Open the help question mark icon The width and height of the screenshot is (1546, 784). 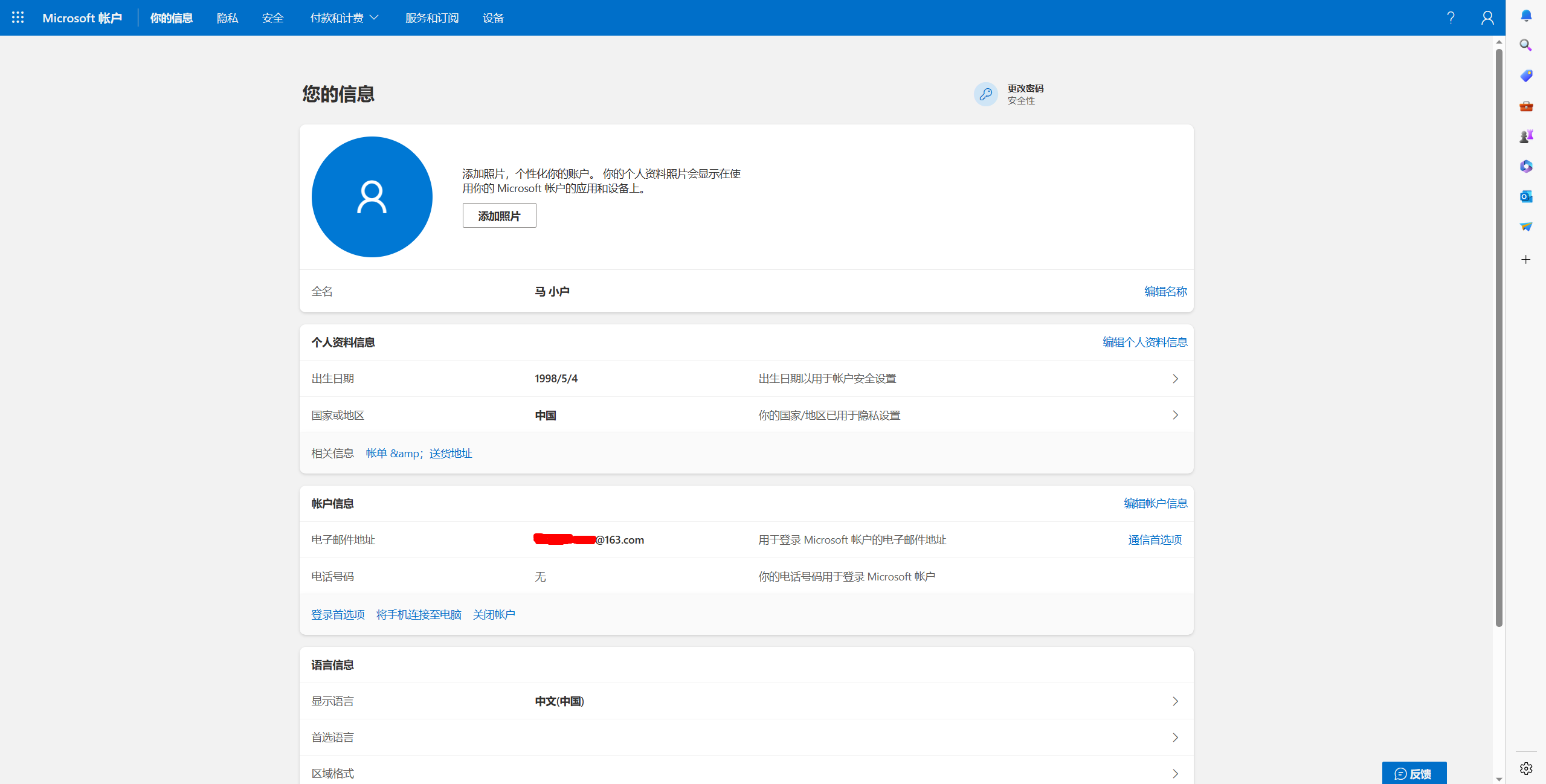coord(1451,18)
